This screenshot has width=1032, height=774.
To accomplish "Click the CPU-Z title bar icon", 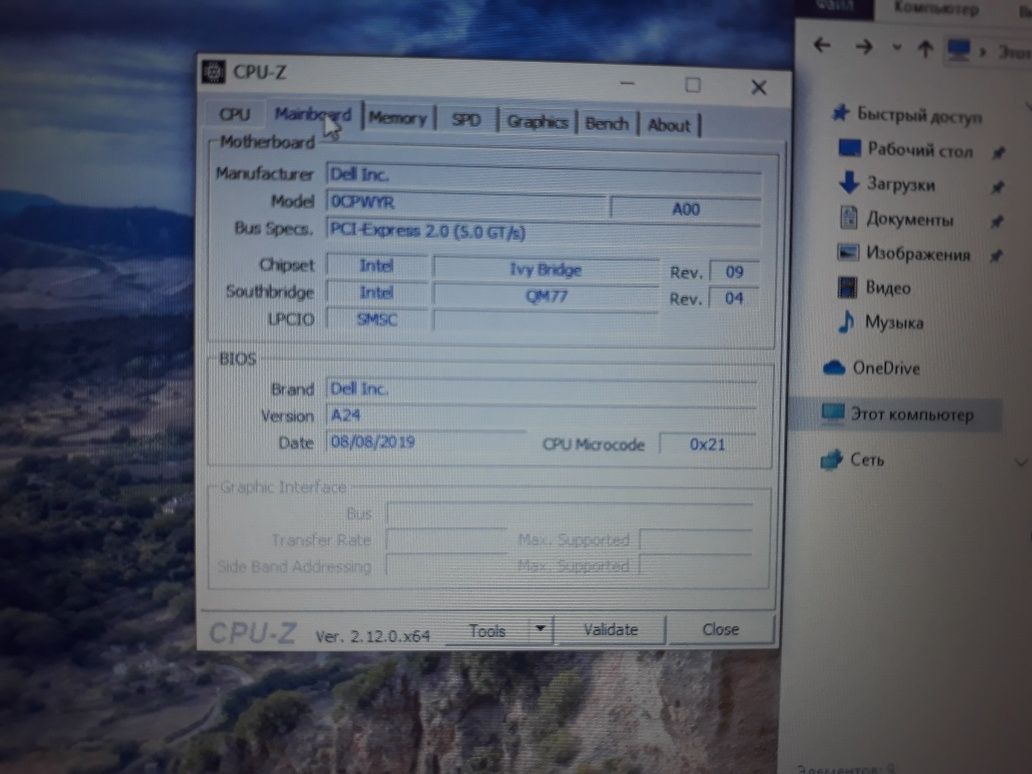I will (213, 72).
